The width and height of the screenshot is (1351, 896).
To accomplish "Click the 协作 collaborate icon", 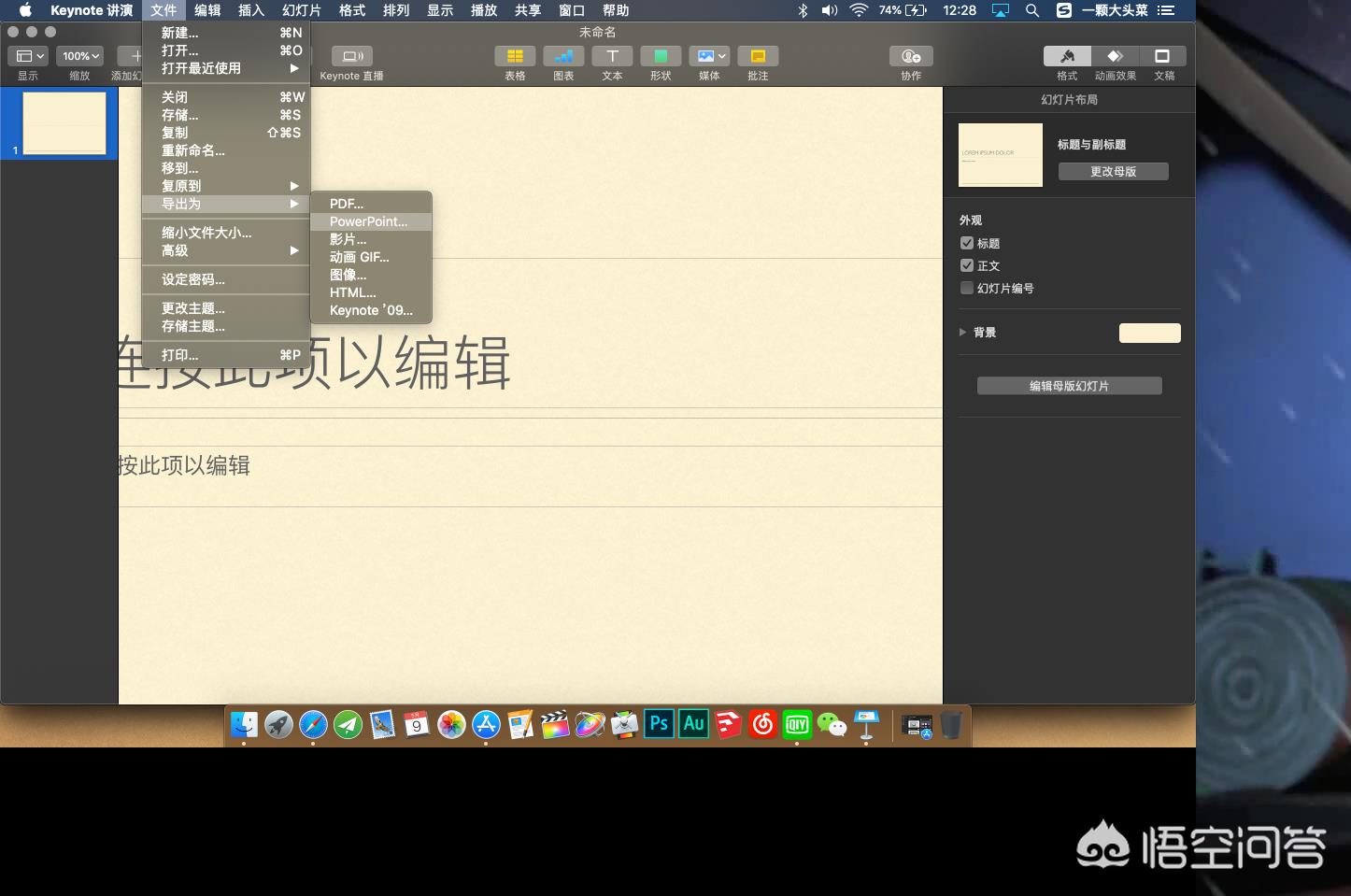I will 911,56.
